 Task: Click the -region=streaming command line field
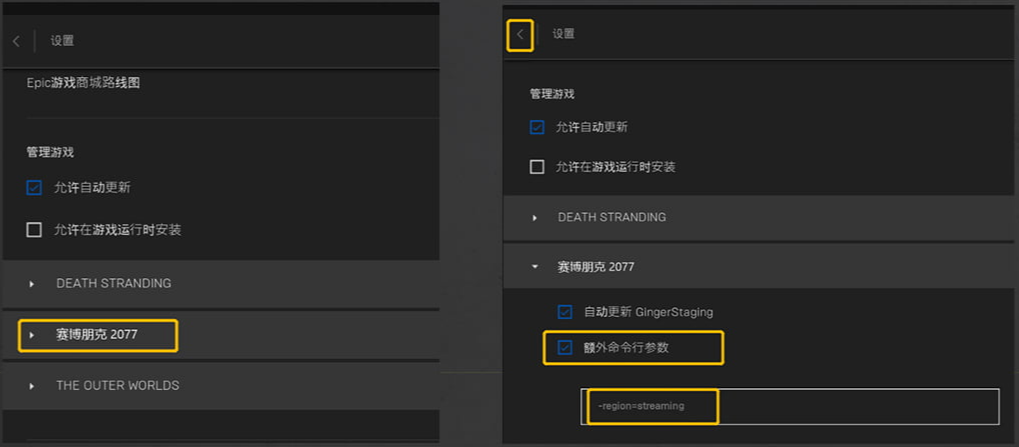pos(790,407)
